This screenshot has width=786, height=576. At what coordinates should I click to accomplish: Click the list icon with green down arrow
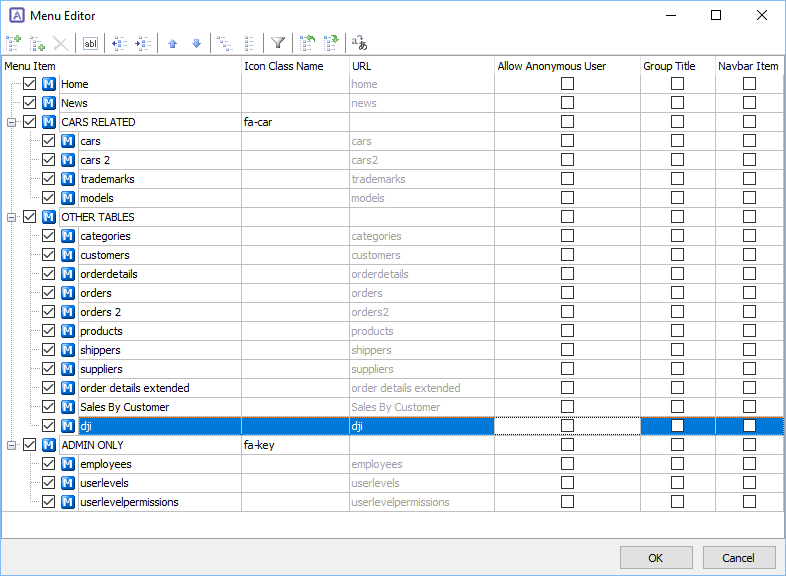(x=331, y=43)
